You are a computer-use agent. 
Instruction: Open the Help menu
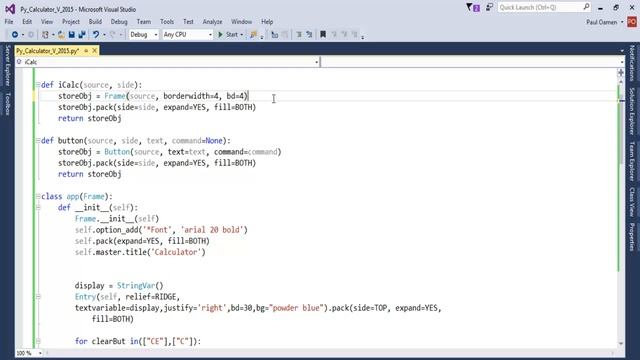tap(267, 22)
